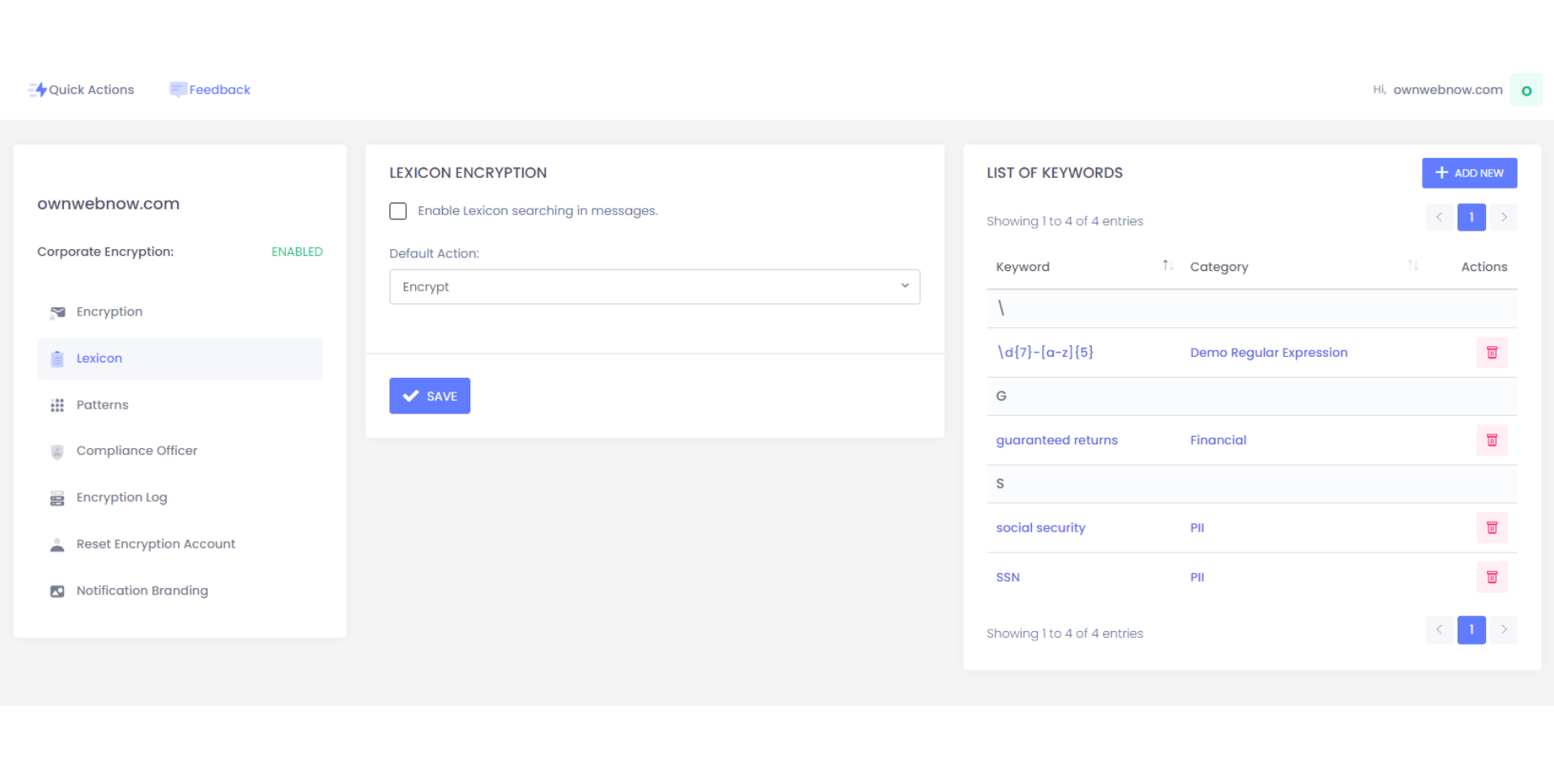This screenshot has height=784, width=1554.
Task: Open the Patterns section
Action: pos(102,405)
